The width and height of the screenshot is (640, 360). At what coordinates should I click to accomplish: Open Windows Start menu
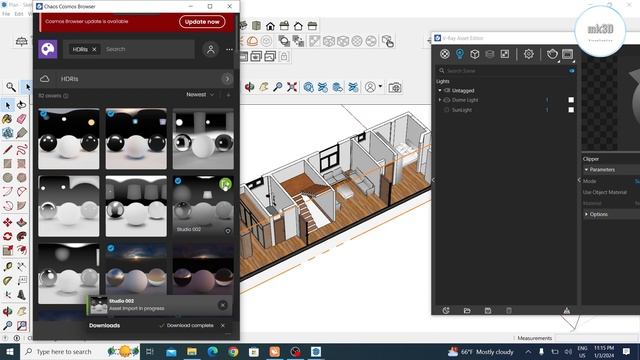point(9,351)
